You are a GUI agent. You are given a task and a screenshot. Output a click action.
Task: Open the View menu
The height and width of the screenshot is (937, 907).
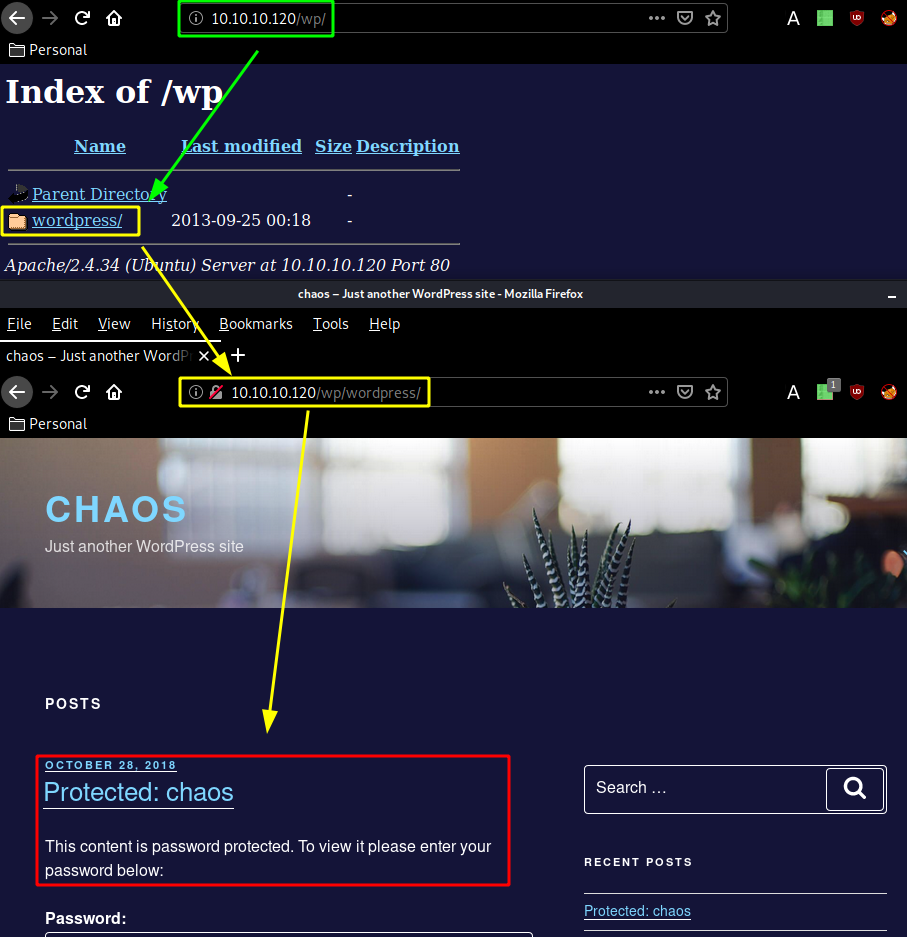[114, 324]
